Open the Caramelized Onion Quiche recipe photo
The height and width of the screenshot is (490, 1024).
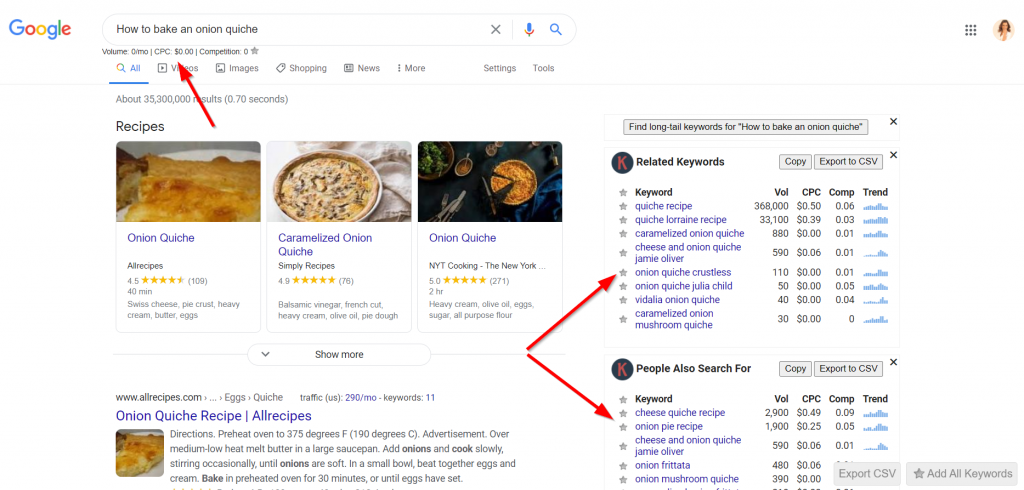tap(338, 181)
